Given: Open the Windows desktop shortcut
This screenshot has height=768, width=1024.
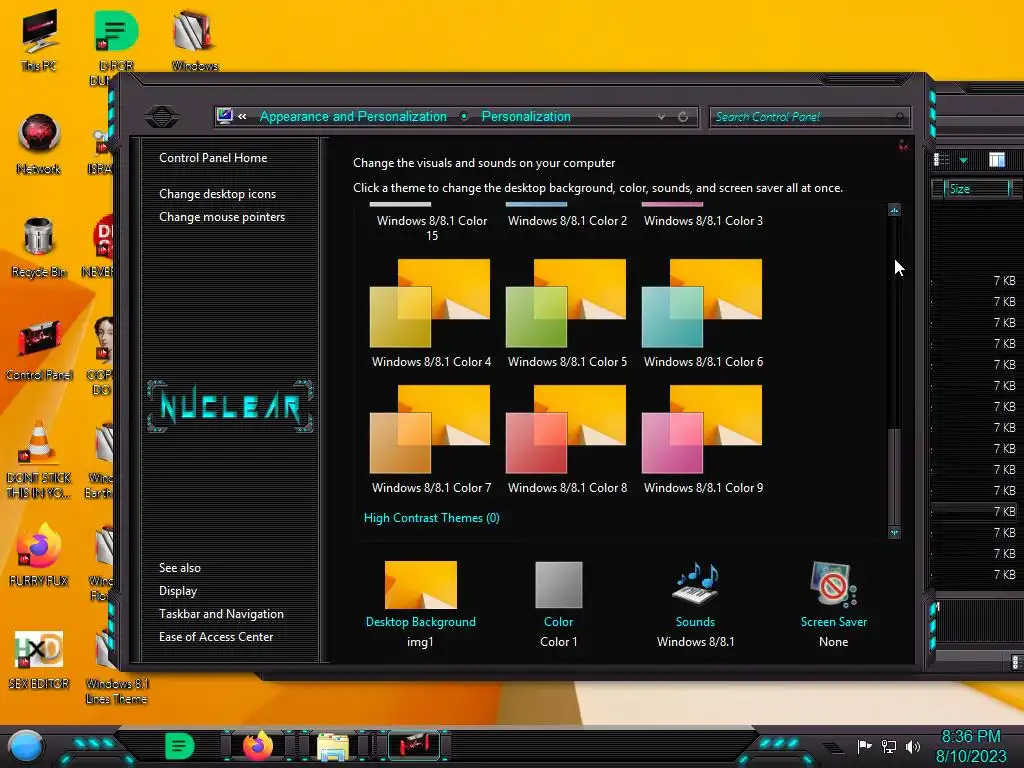Looking at the screenshot, I should click(x=194, y=39).
